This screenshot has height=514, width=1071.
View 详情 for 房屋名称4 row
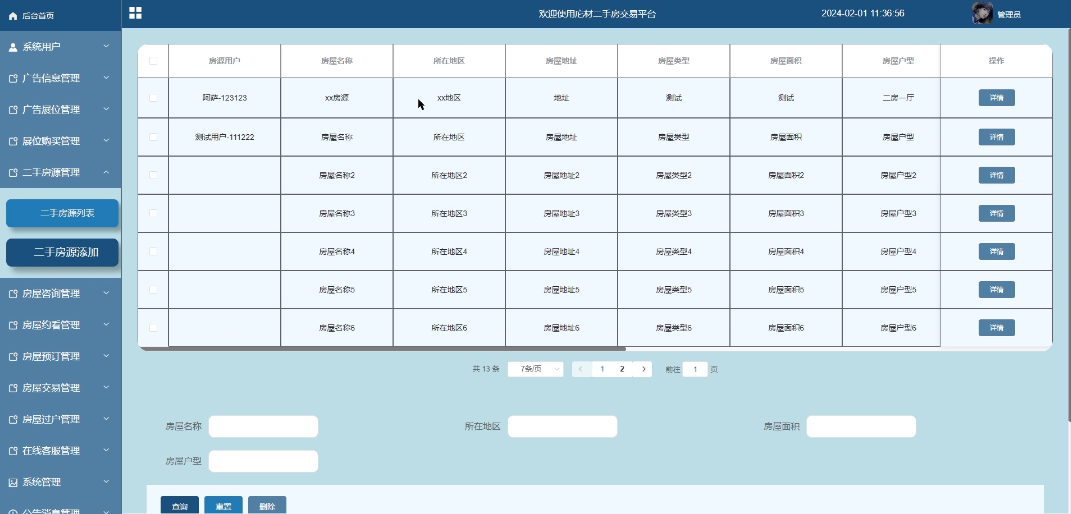997,251
